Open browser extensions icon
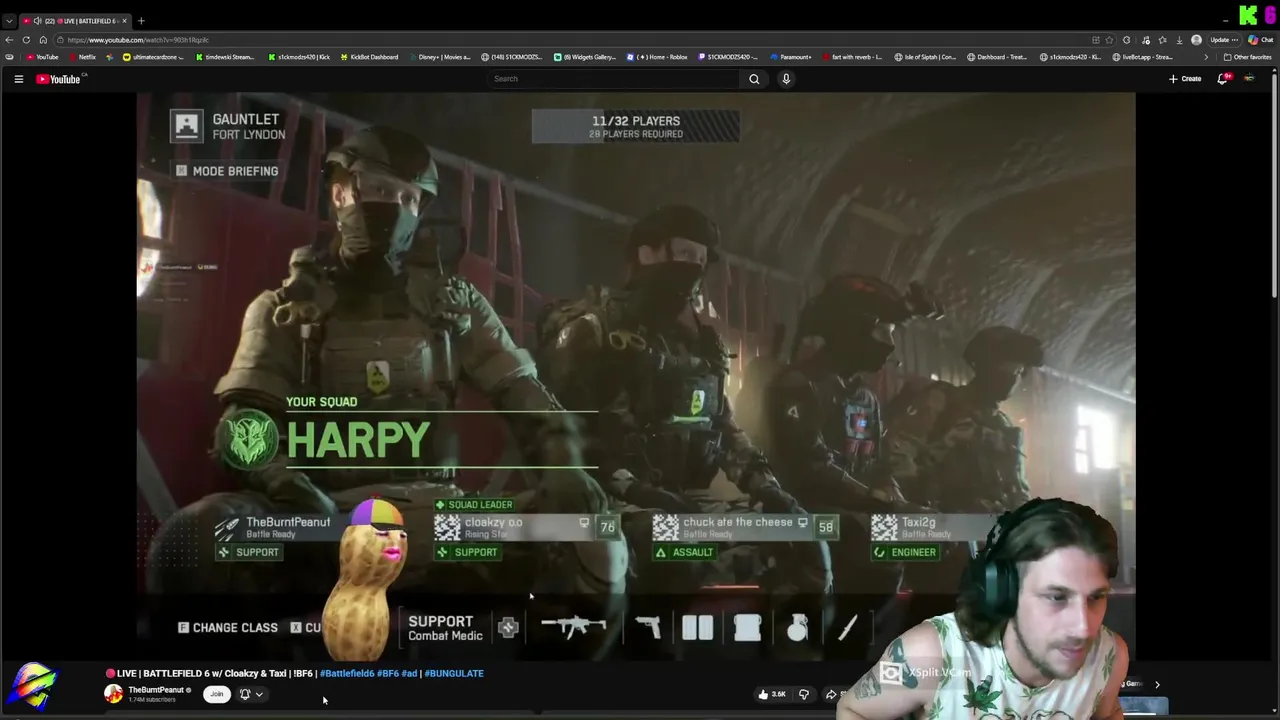Image resolution: width=1280 pixels, height=720 pixels. [x=1127, y=40]
